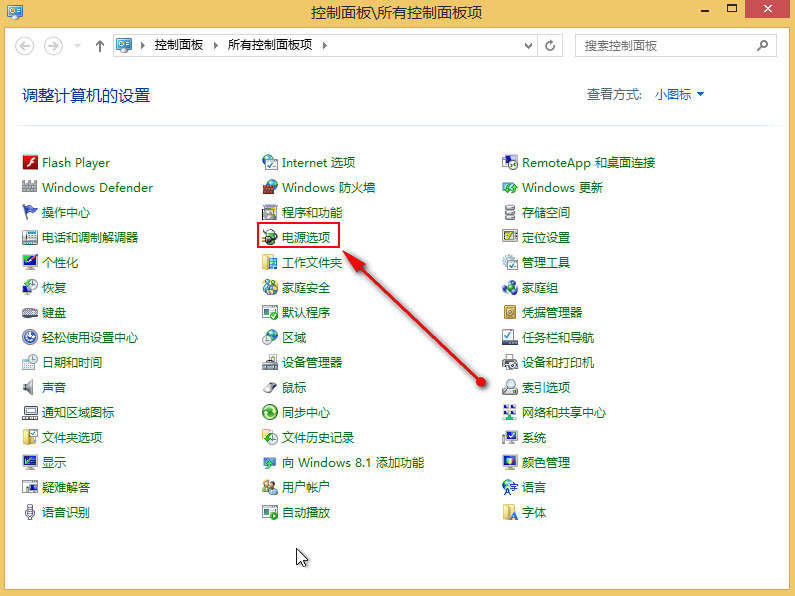Open the 小图标 view mode dropdown
The height and width of the screenshot is (596, 795).
click(x=679, y=94)
